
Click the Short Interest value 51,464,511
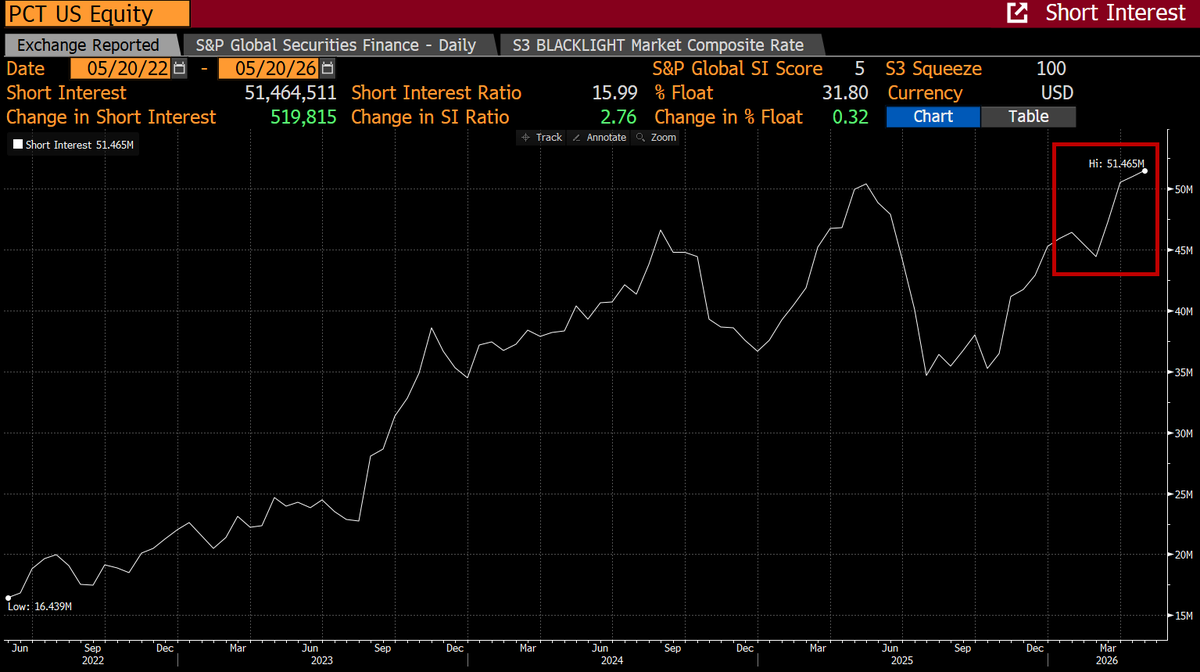click(290, 93)
